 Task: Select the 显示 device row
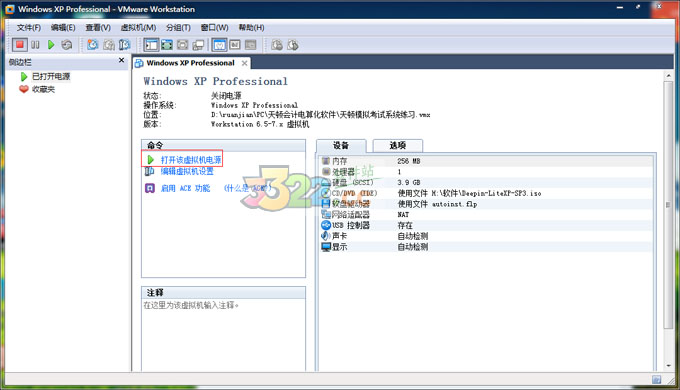[486, 247]
